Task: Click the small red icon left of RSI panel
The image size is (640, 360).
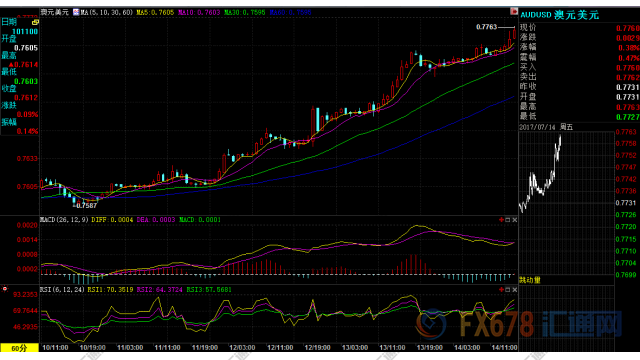Action: [5, 289]
